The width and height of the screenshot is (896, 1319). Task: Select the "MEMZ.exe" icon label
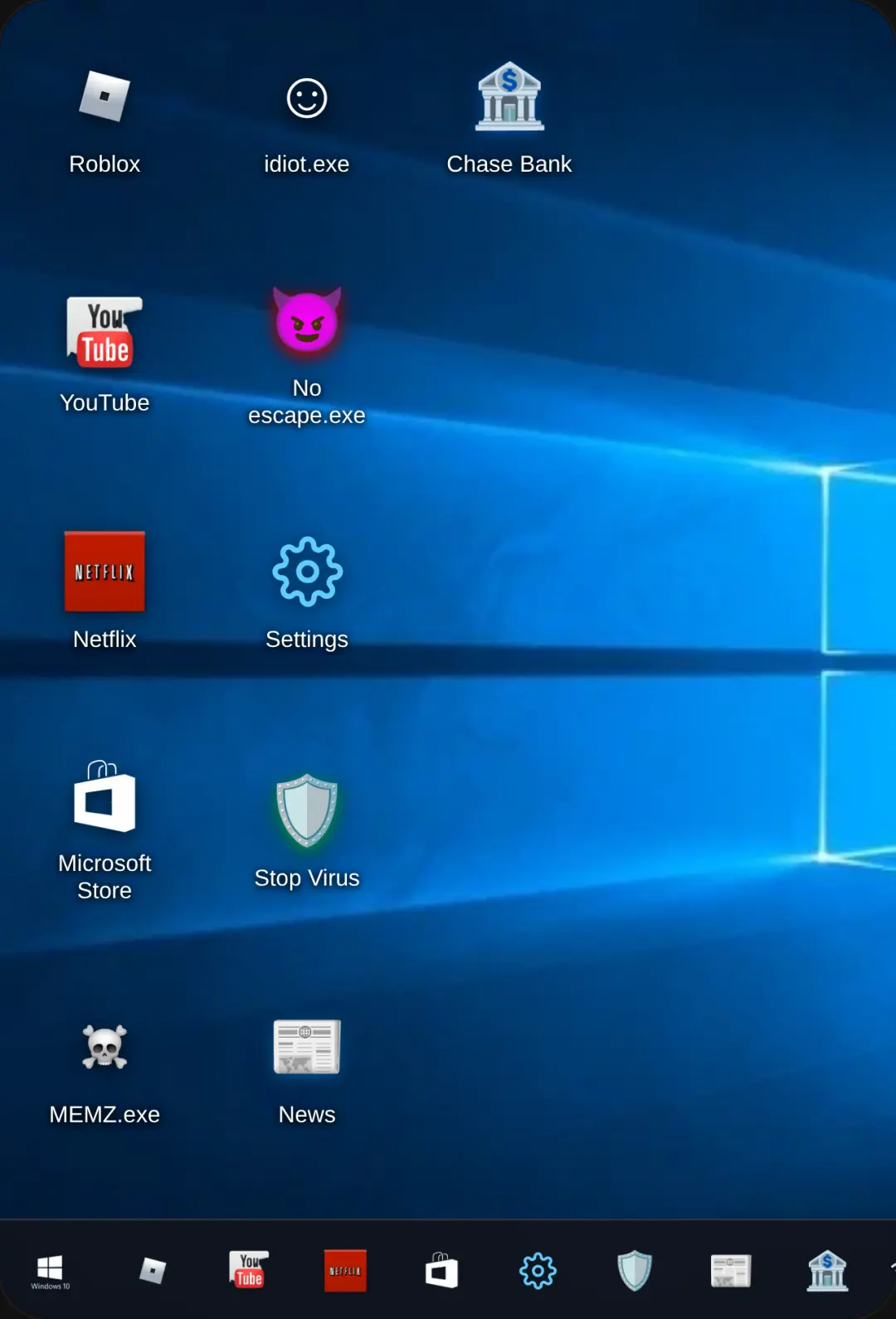pyautogui.click(x=105, y=1115)
